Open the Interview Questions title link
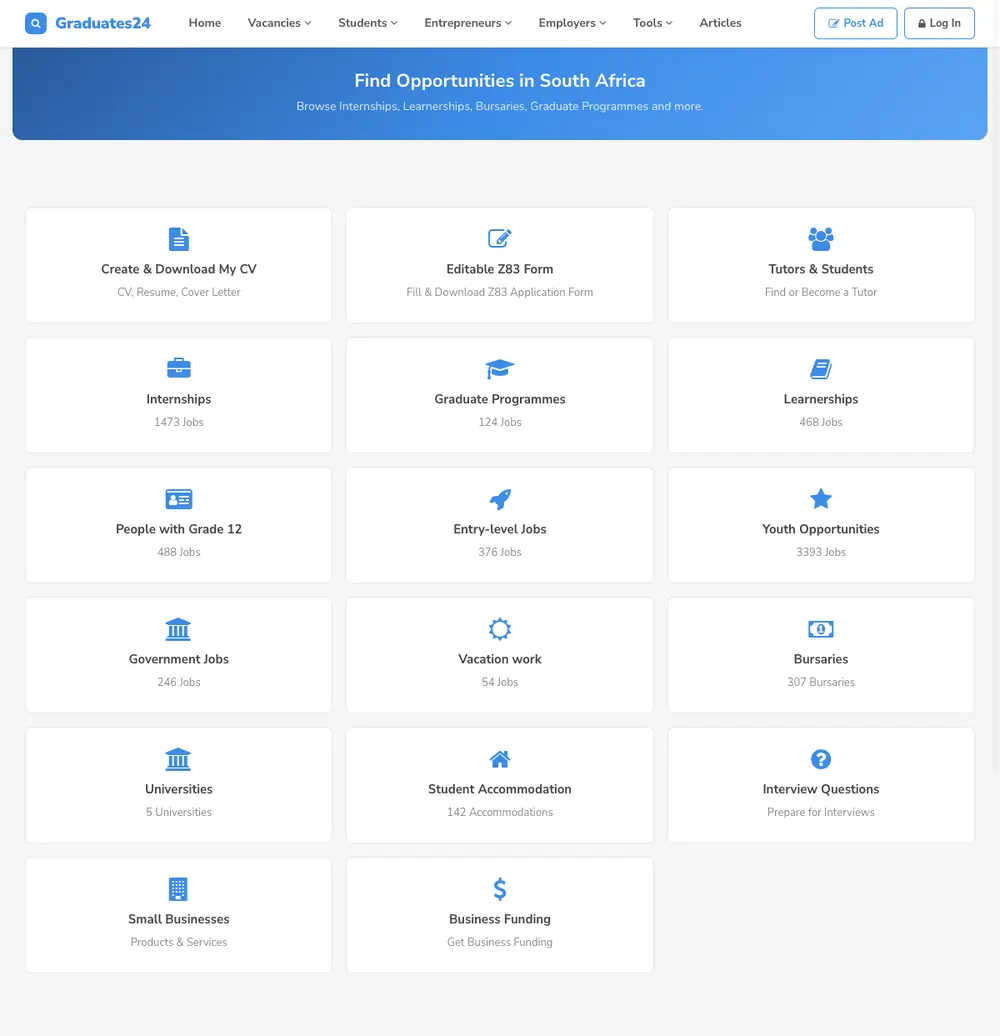The height and width of the screenshot is (1036, 1000). [820, 789]
